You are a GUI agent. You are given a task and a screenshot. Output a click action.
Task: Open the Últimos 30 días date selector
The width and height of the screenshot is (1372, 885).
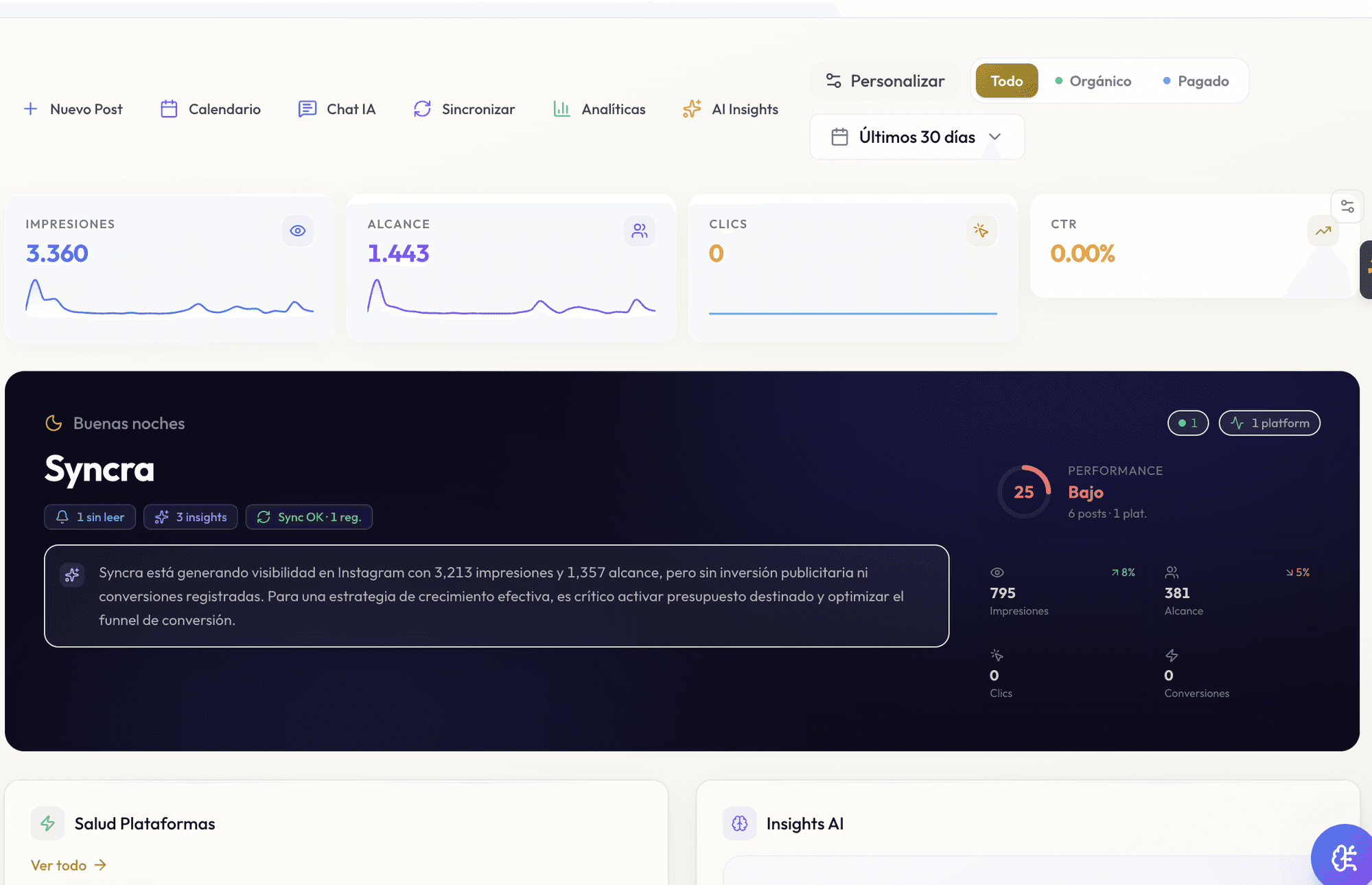click(x=917, y=137)
